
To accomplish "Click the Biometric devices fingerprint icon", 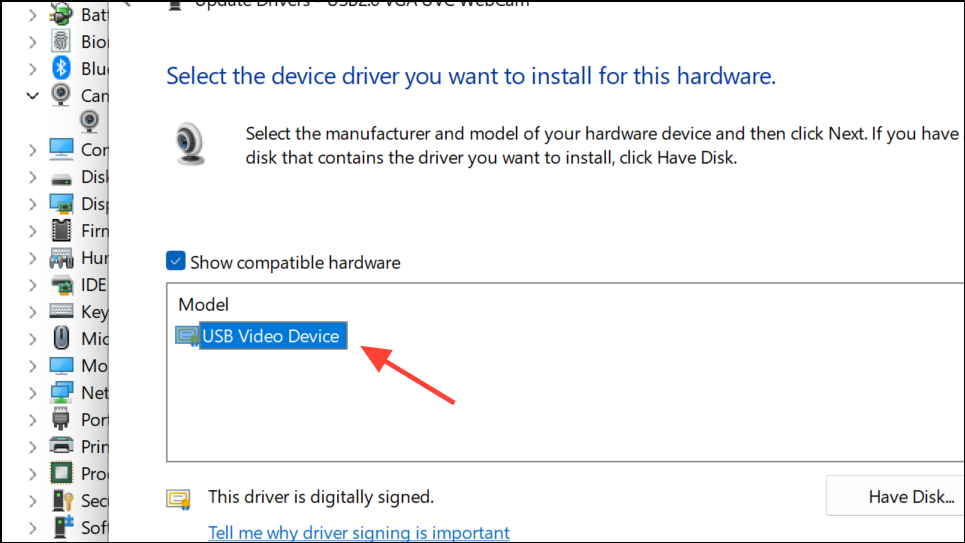I will [62, 42].
